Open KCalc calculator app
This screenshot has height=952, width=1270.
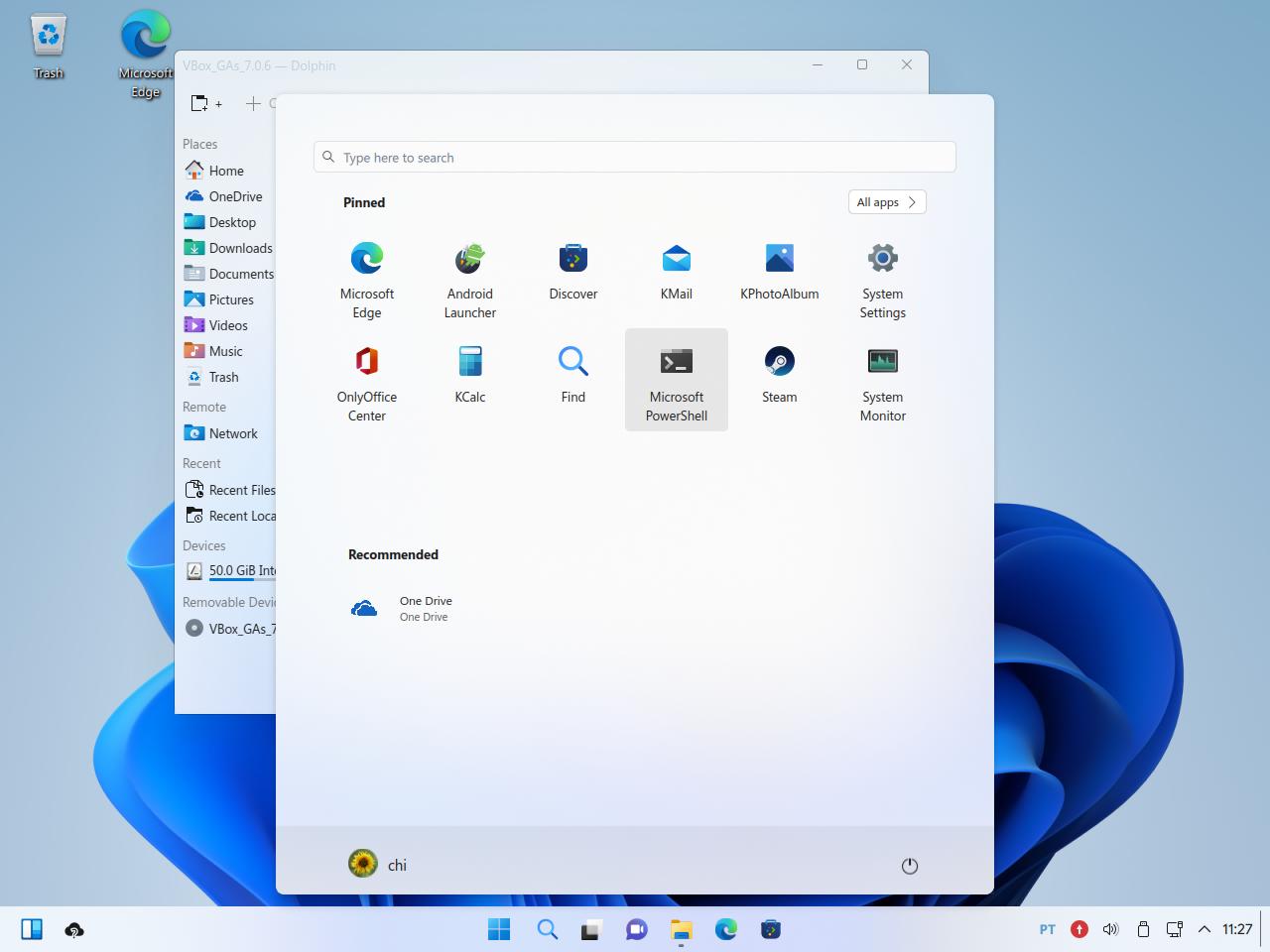(x=470, y=381)
